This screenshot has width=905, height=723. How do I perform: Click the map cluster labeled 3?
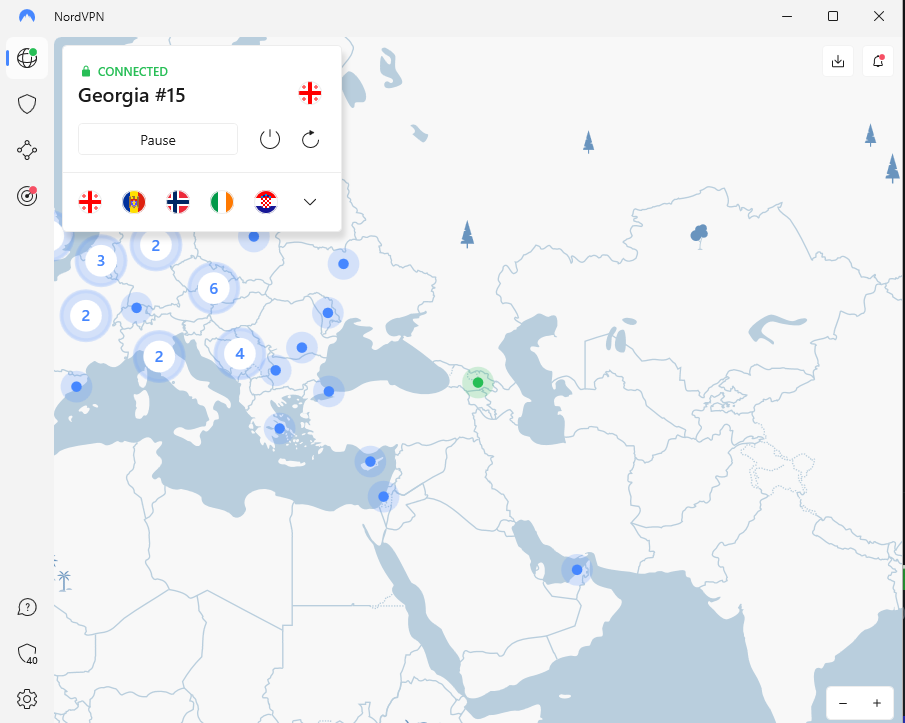[x=101, y=261]
